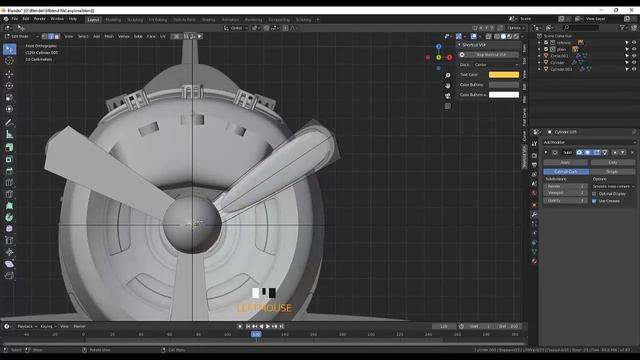Open the Render menu
640x360 pixels.
click(x=40, y=19)
